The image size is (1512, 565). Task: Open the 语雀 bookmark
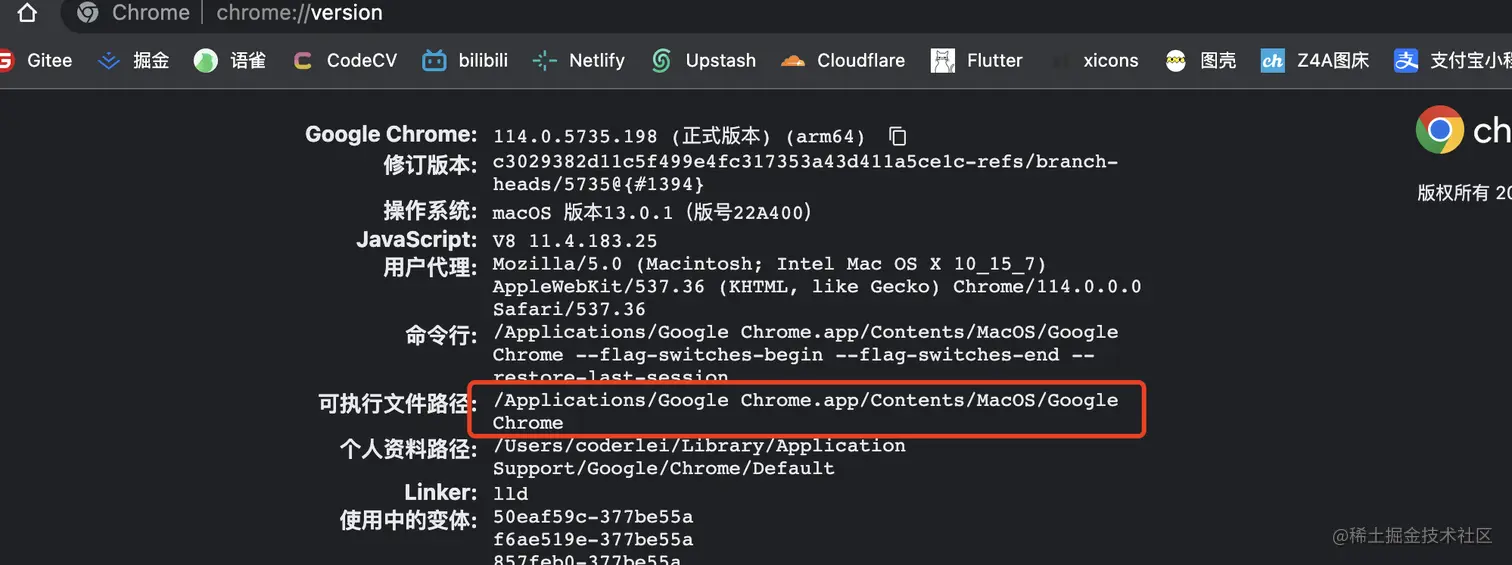pos(230,61)
